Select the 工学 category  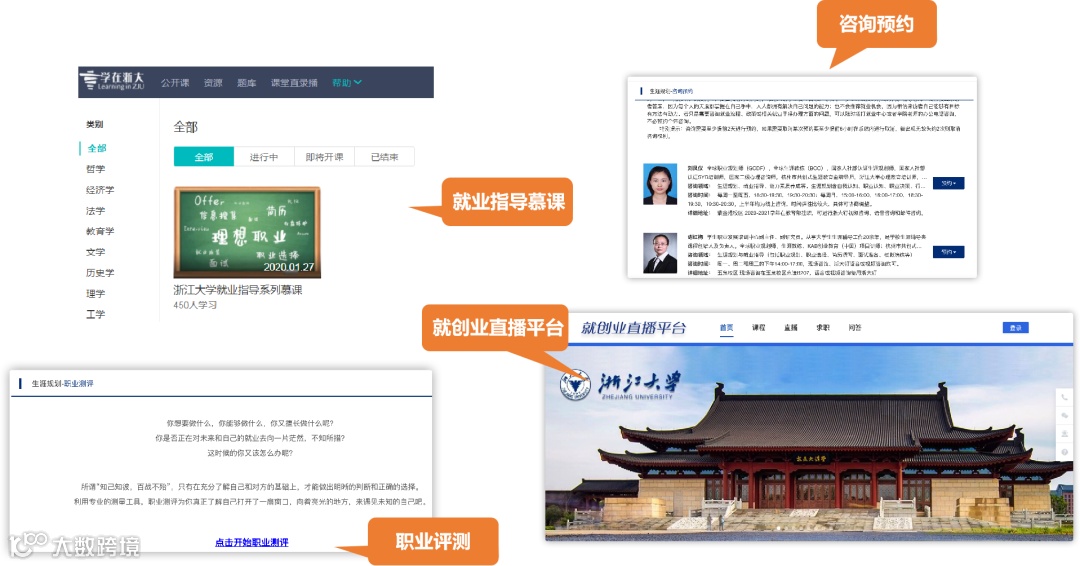click(96, 314)
